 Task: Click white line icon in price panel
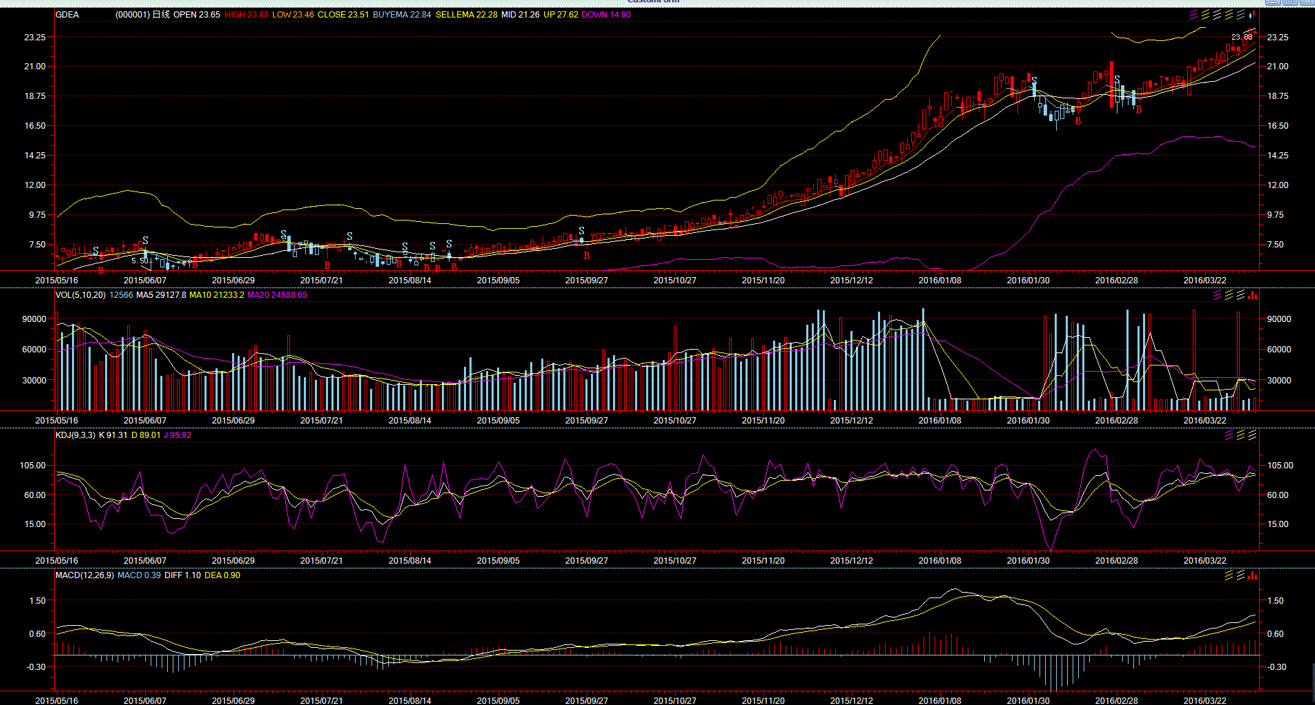point(1217,15)
